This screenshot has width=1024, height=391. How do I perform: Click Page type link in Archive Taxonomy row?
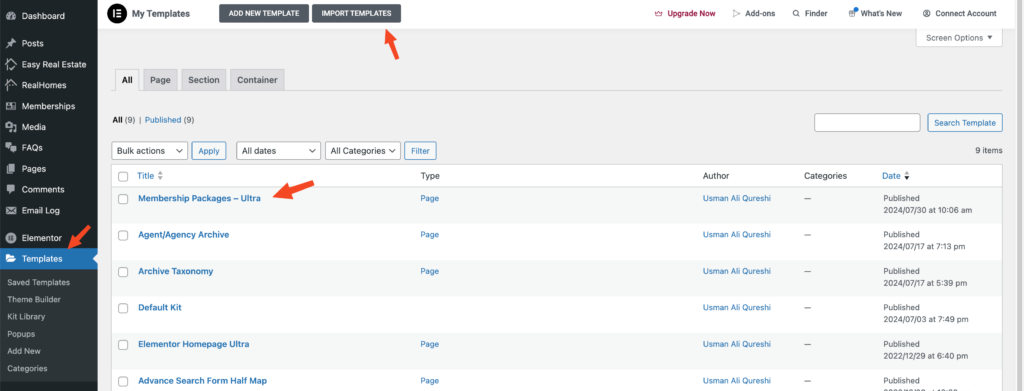430,271
